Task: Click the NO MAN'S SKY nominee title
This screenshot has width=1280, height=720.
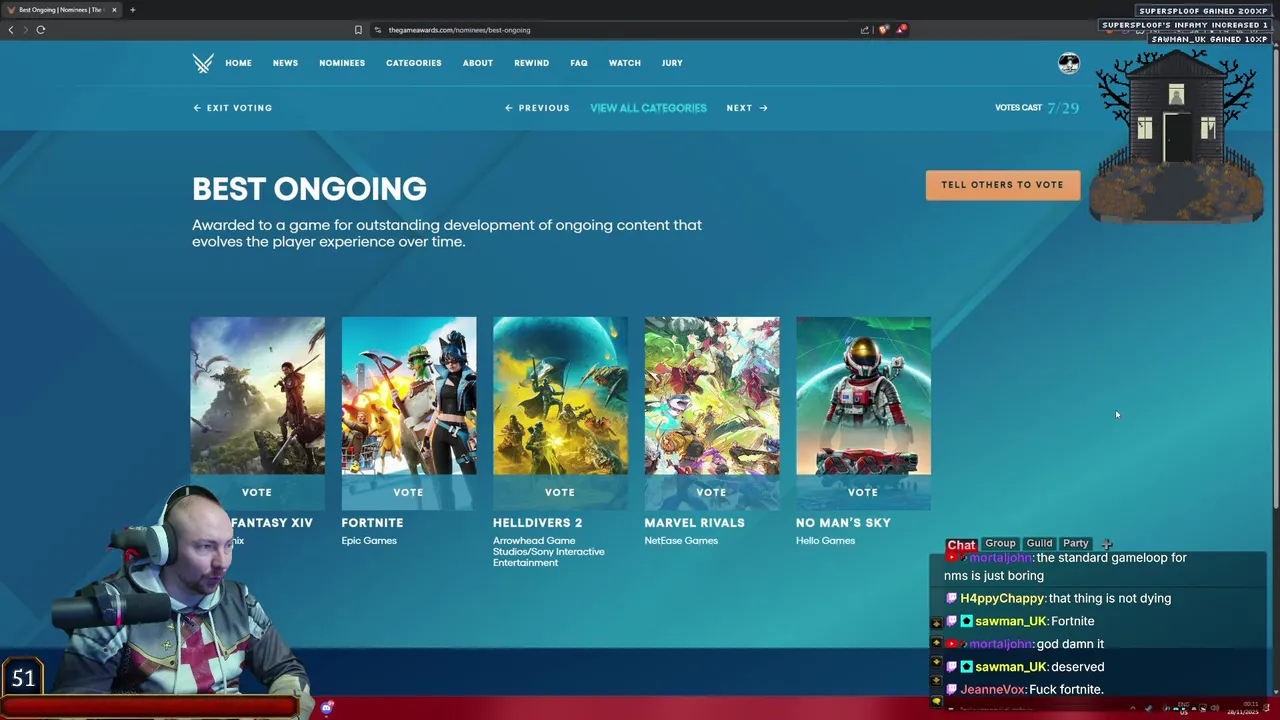Action: [x=843, y=523]
